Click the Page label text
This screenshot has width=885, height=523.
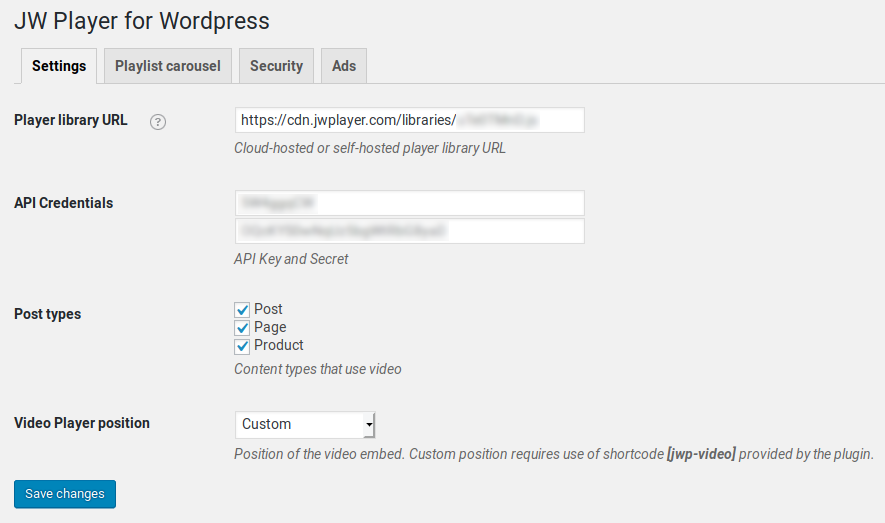click(270, 328)
